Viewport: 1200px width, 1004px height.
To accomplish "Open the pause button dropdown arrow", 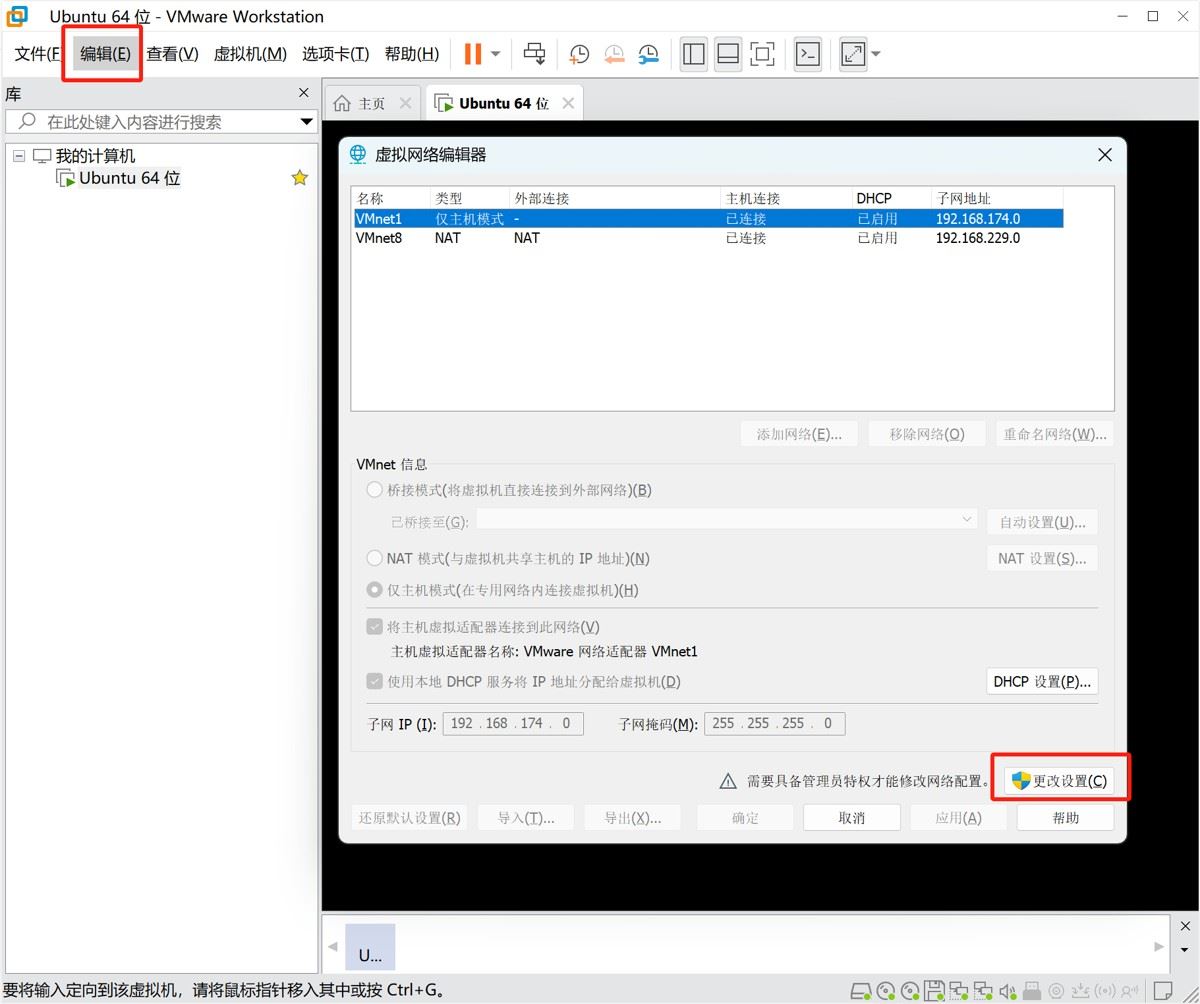I will pos(495,54).
